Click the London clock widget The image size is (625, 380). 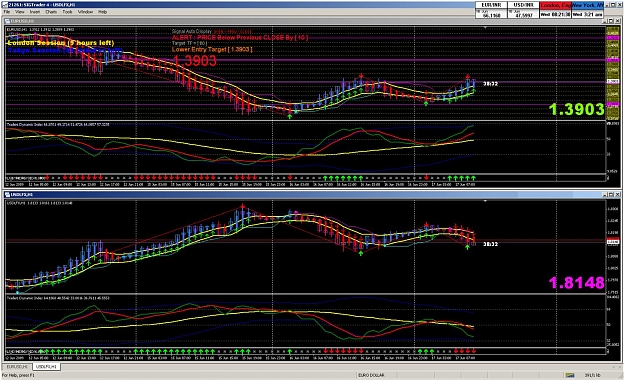click(x=555, y=10)
